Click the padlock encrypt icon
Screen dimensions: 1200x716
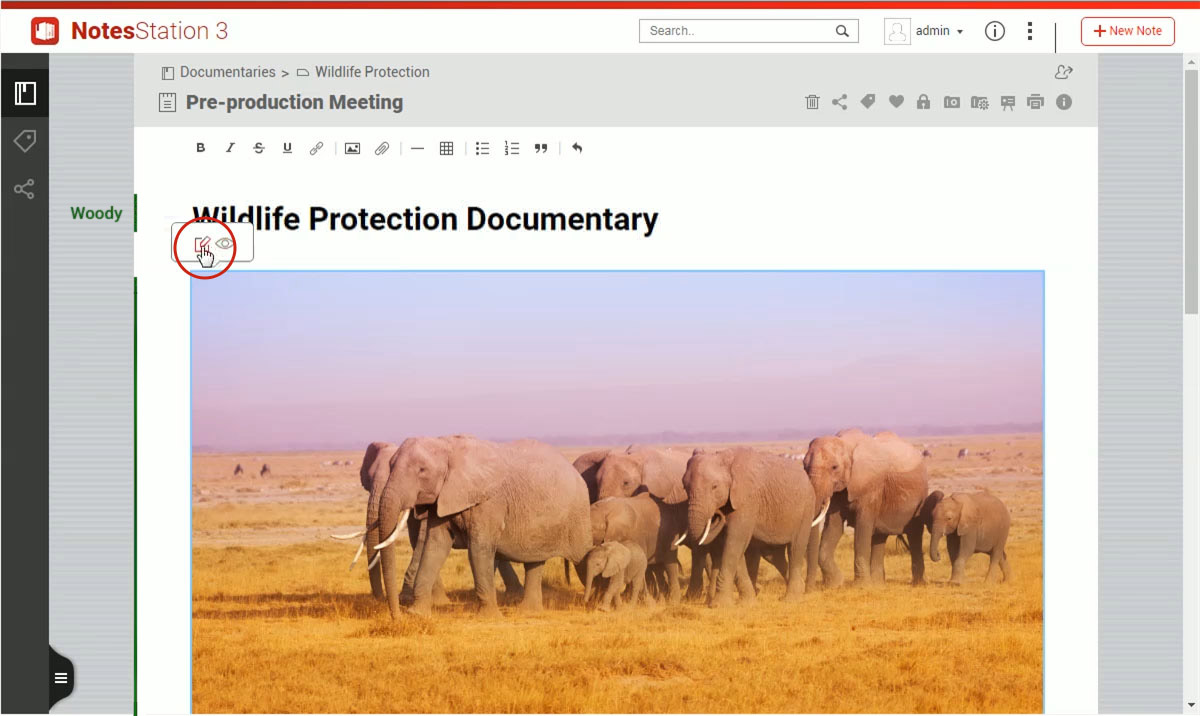pos(923,102)
